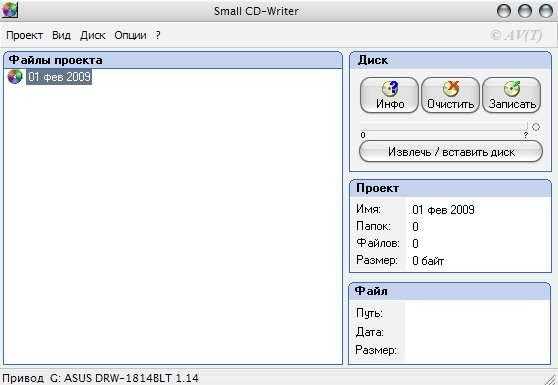
Task: Click the app icon in title bar
Action: click(x=9, y=10)
